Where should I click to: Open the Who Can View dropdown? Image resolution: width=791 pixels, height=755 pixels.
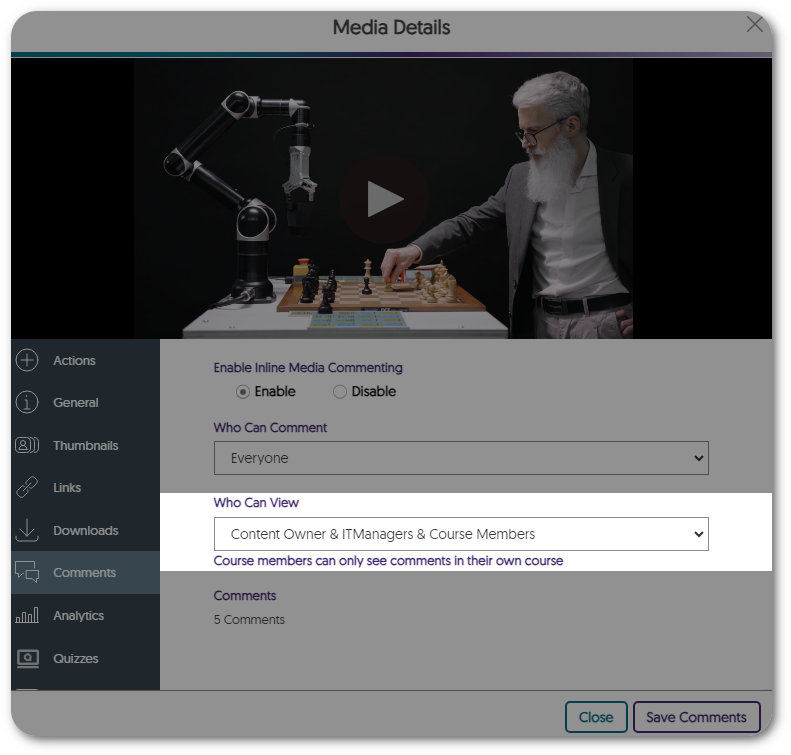pyautogui.click(x=461, y=534)
